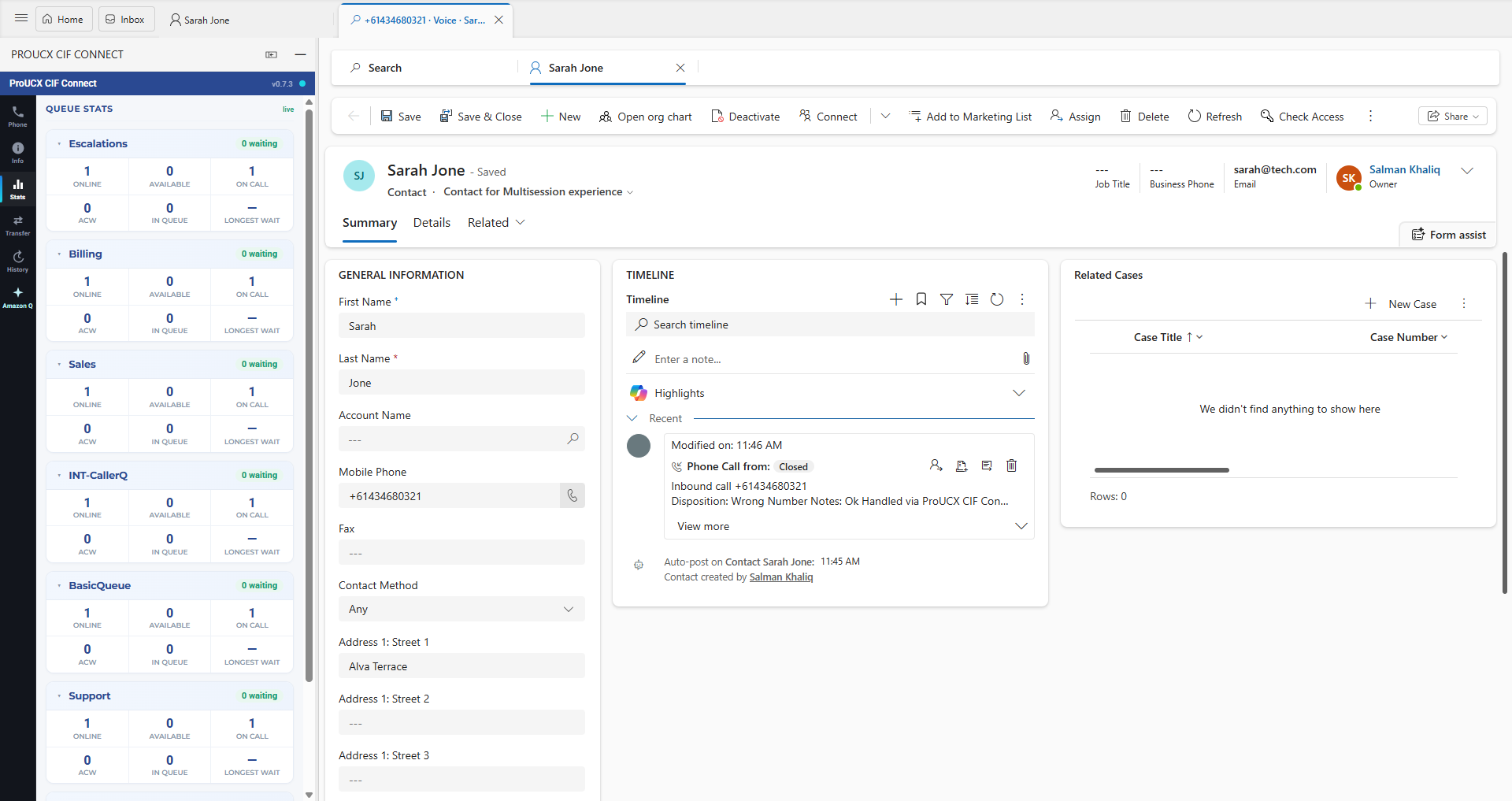Screen dimensions: 1512x801
Task: Collapse the Support queue
Action: click(59, 696)
